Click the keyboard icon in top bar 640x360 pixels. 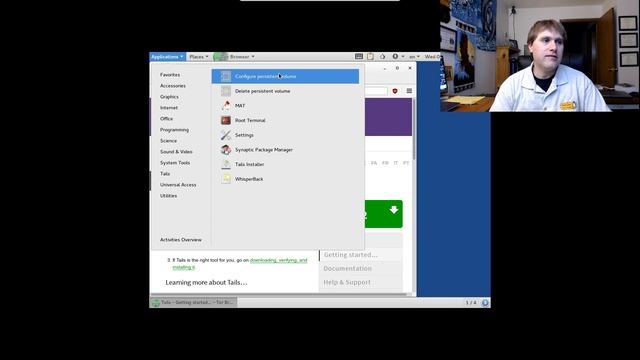[359, 56]
